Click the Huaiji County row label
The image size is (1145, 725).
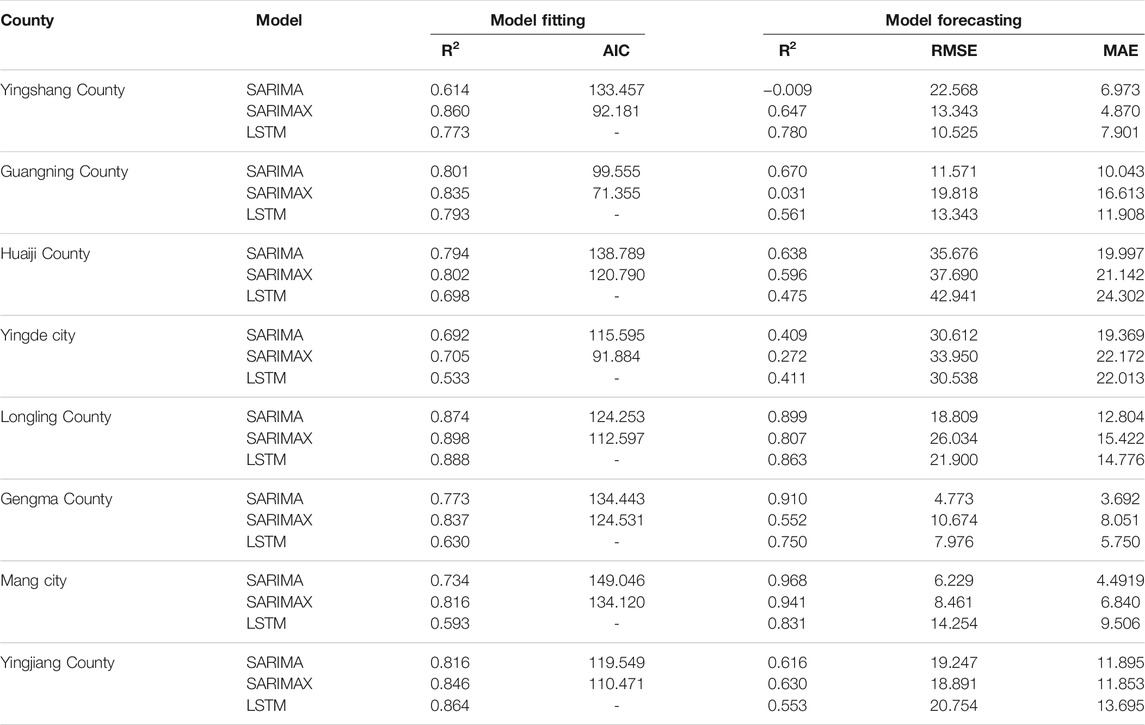(45, 254)
